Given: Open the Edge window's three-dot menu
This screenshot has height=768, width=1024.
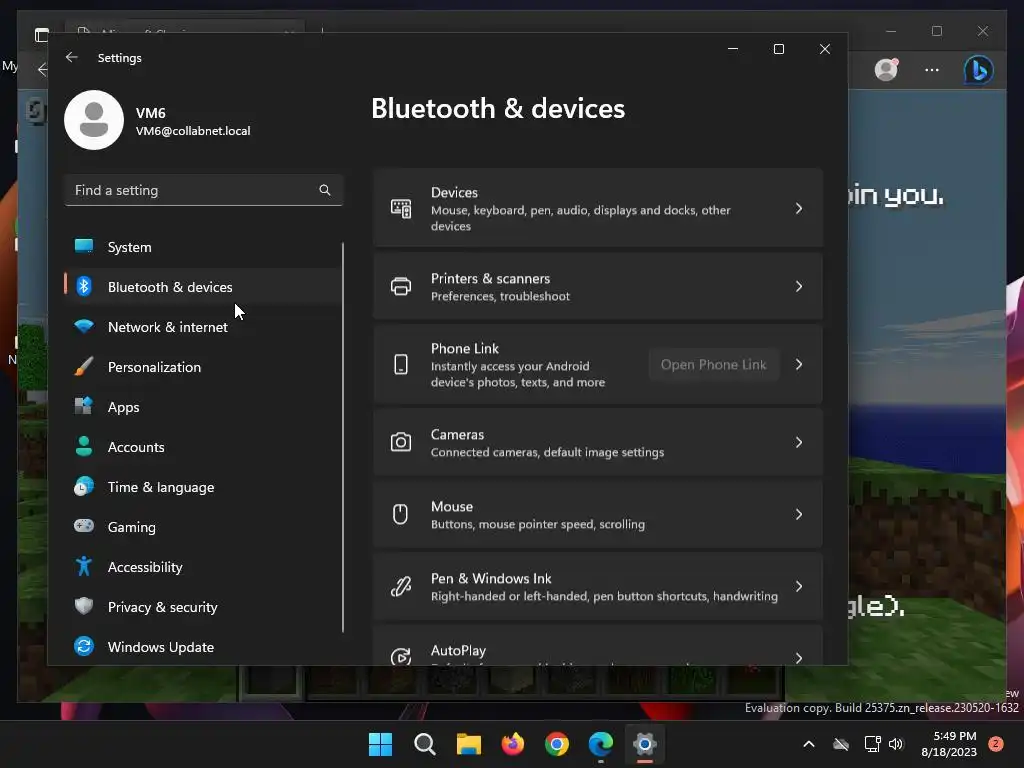Looking at the screenshot, I should [x=932, y=70].
